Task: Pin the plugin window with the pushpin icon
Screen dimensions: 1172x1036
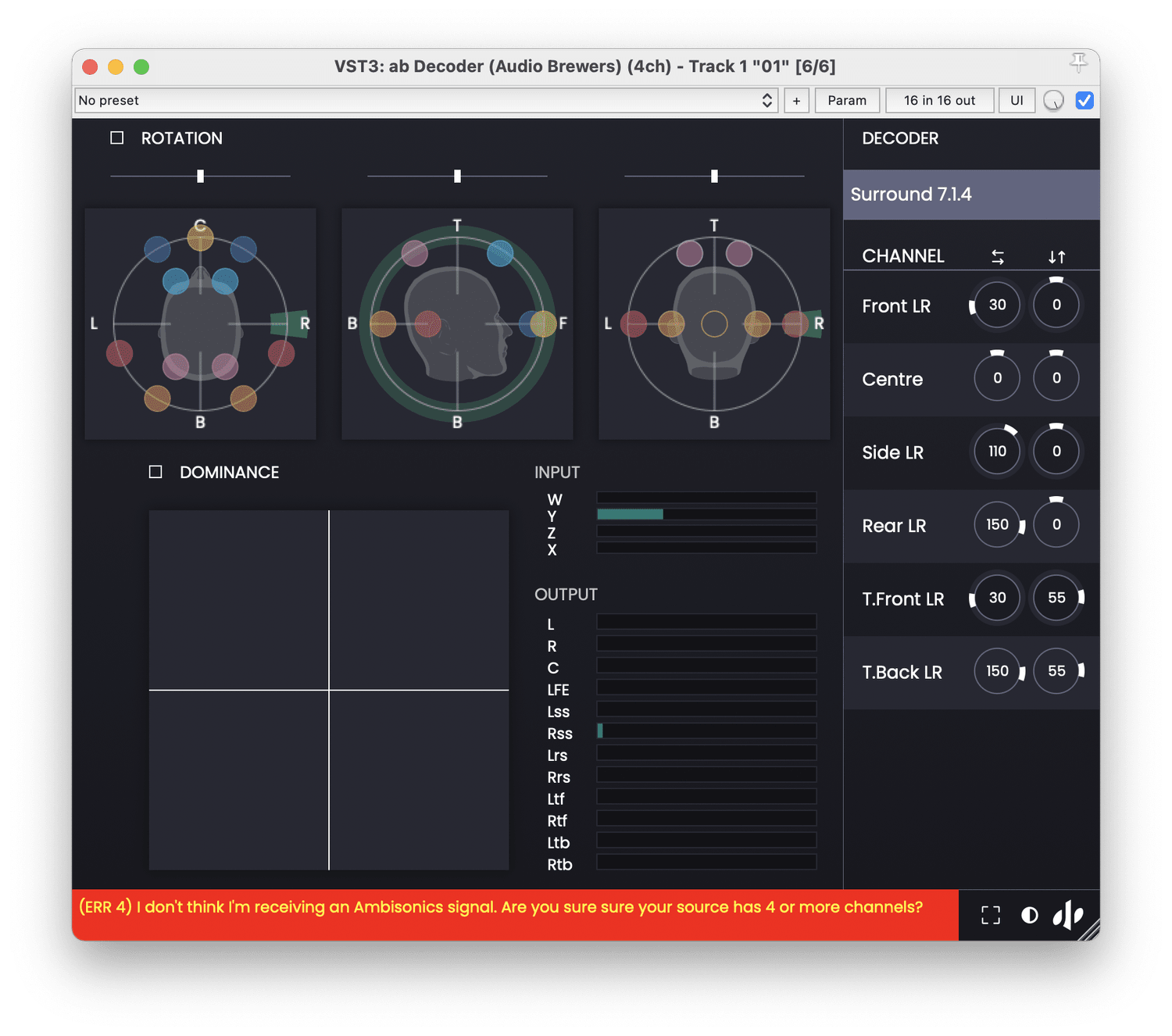Action: coord(1078,63)
